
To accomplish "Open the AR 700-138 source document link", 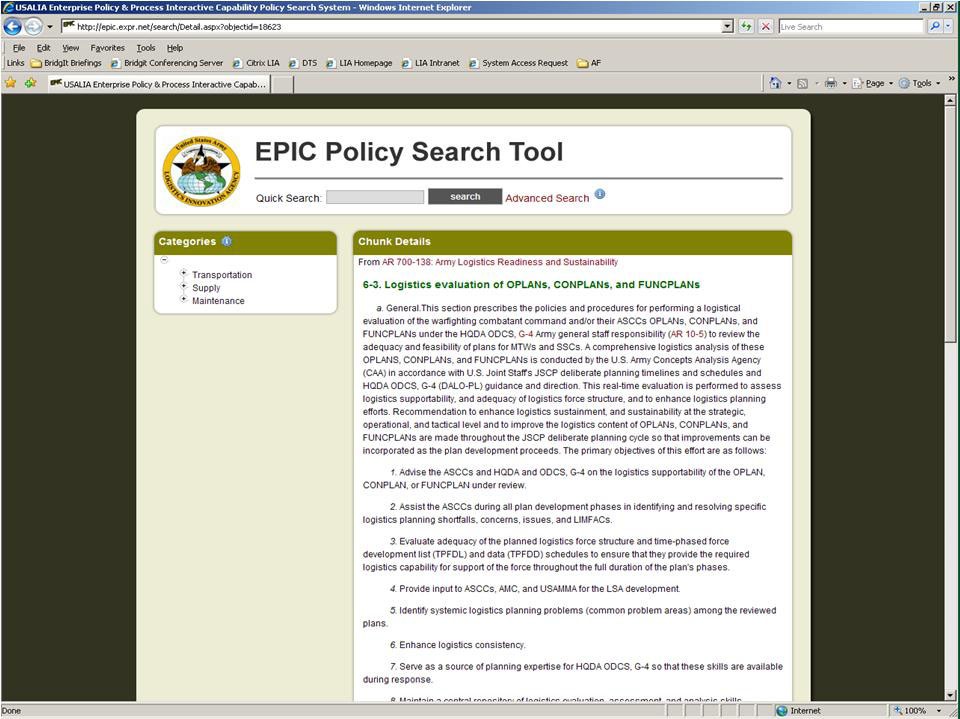I will pyautogui.click(x=500, y=262).
